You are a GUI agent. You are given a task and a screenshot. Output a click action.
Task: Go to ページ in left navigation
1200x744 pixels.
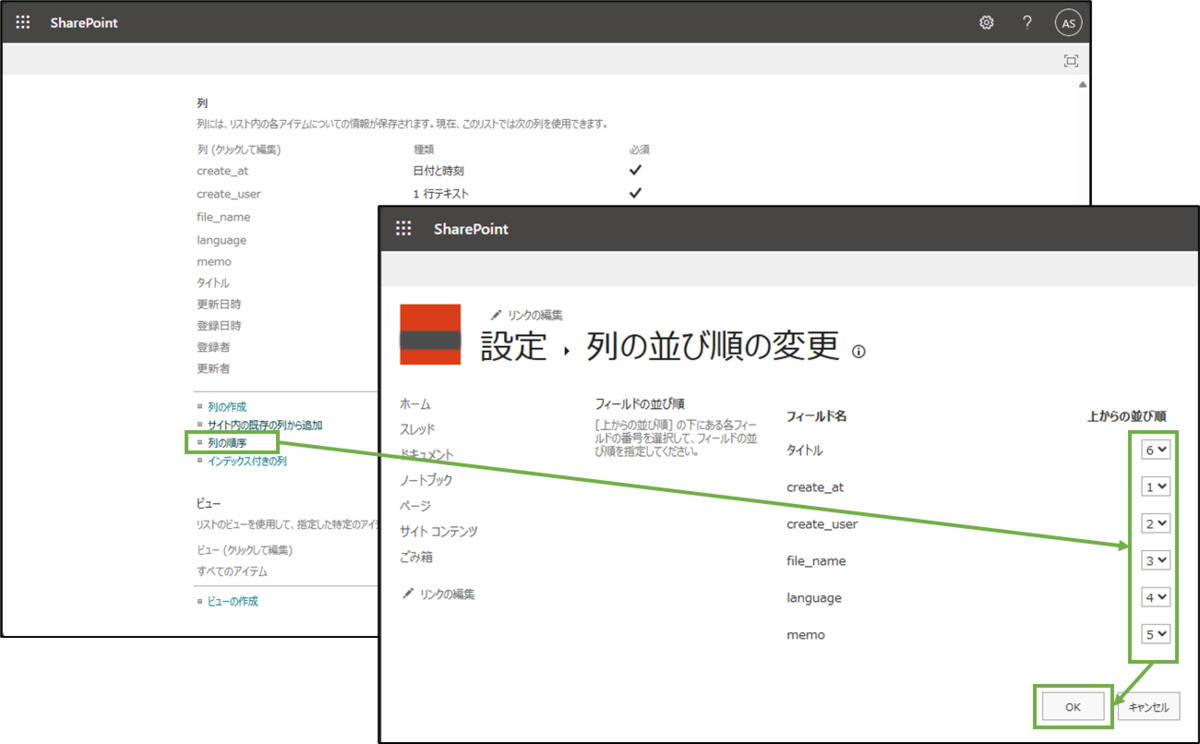point(415,506)
